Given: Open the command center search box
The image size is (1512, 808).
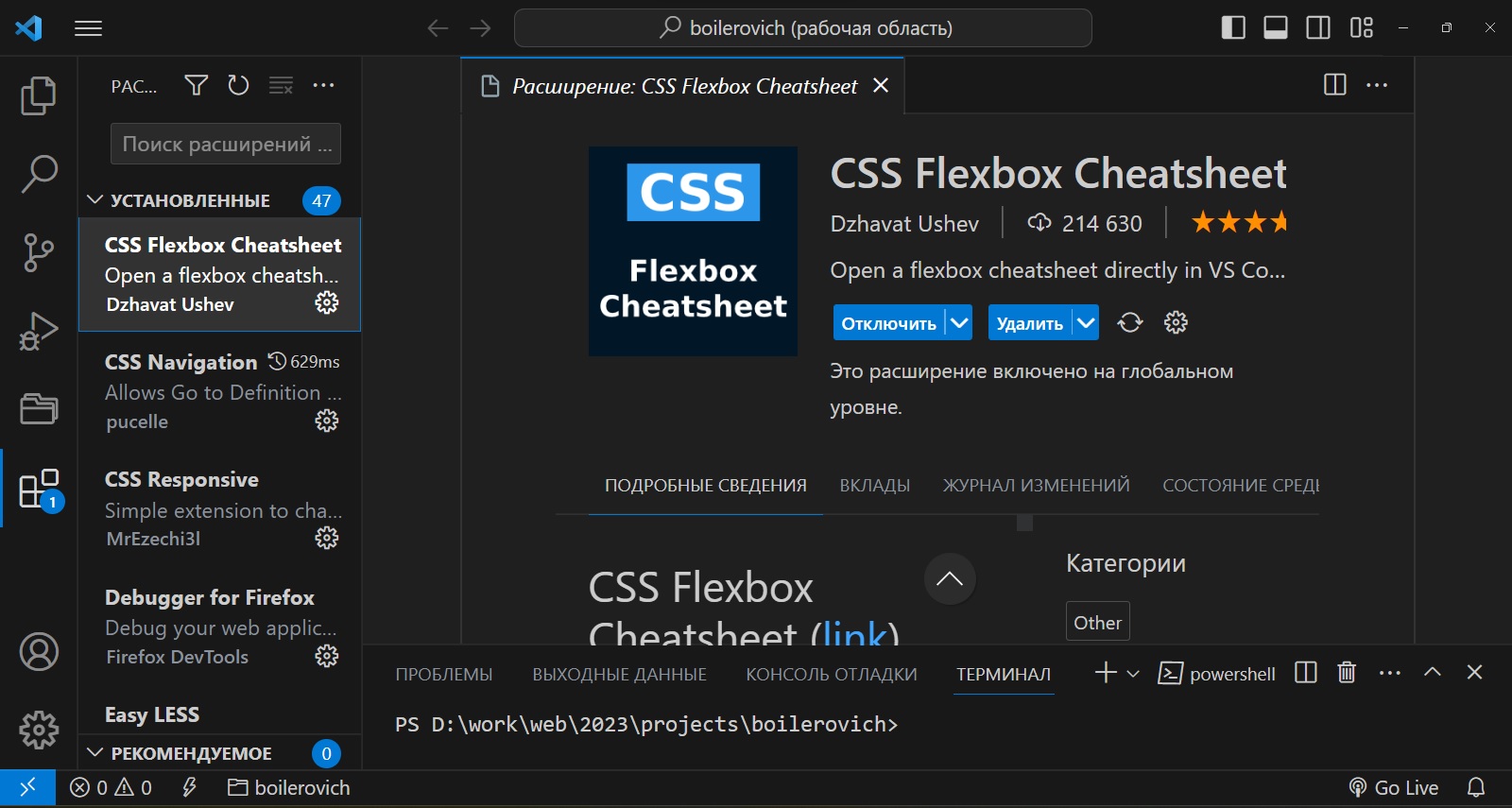Looking at the screenshot, I should [x=803, y=28].
